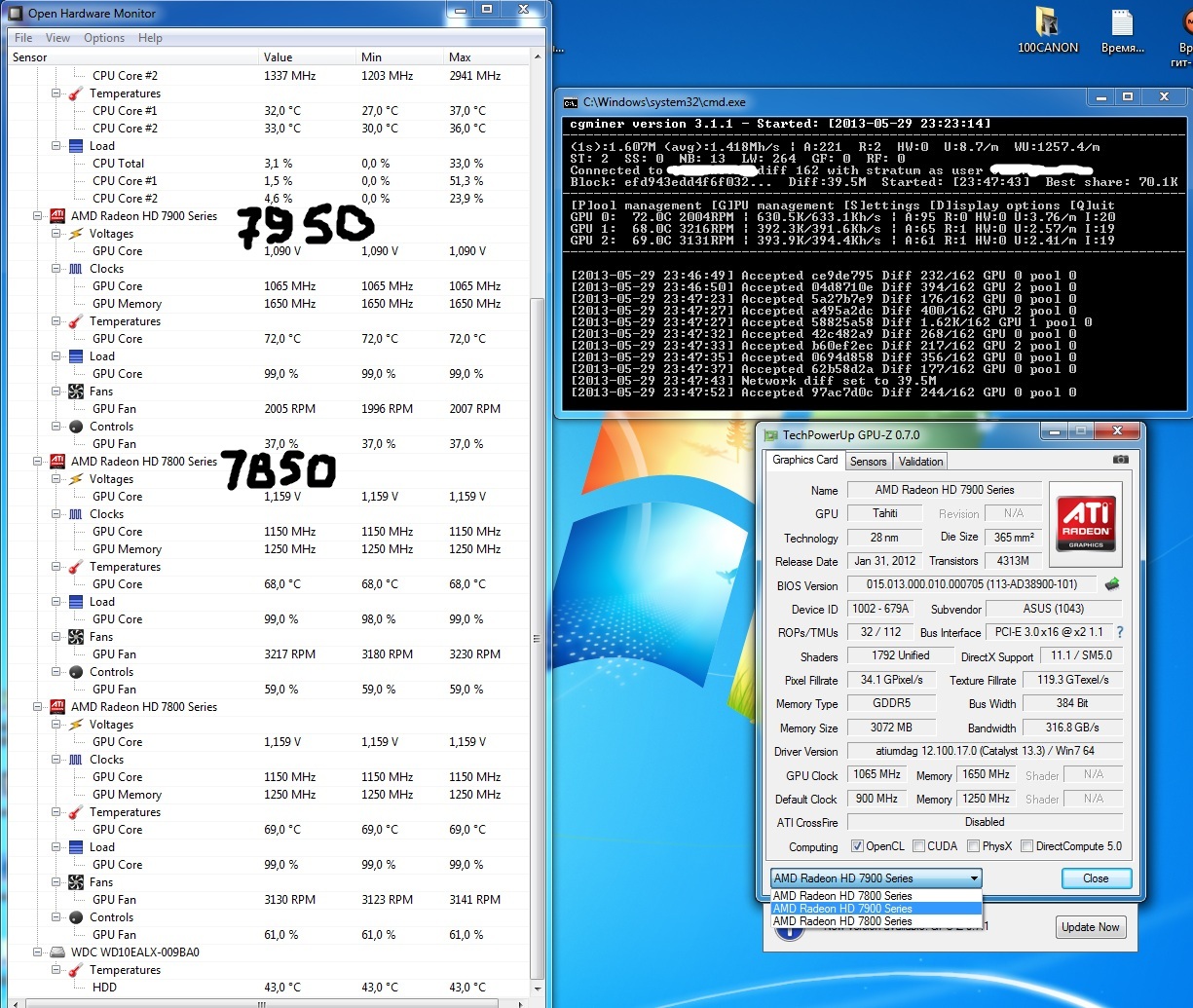Click the WDC WD10EALX hard drive icon

[x=56, y=952]
